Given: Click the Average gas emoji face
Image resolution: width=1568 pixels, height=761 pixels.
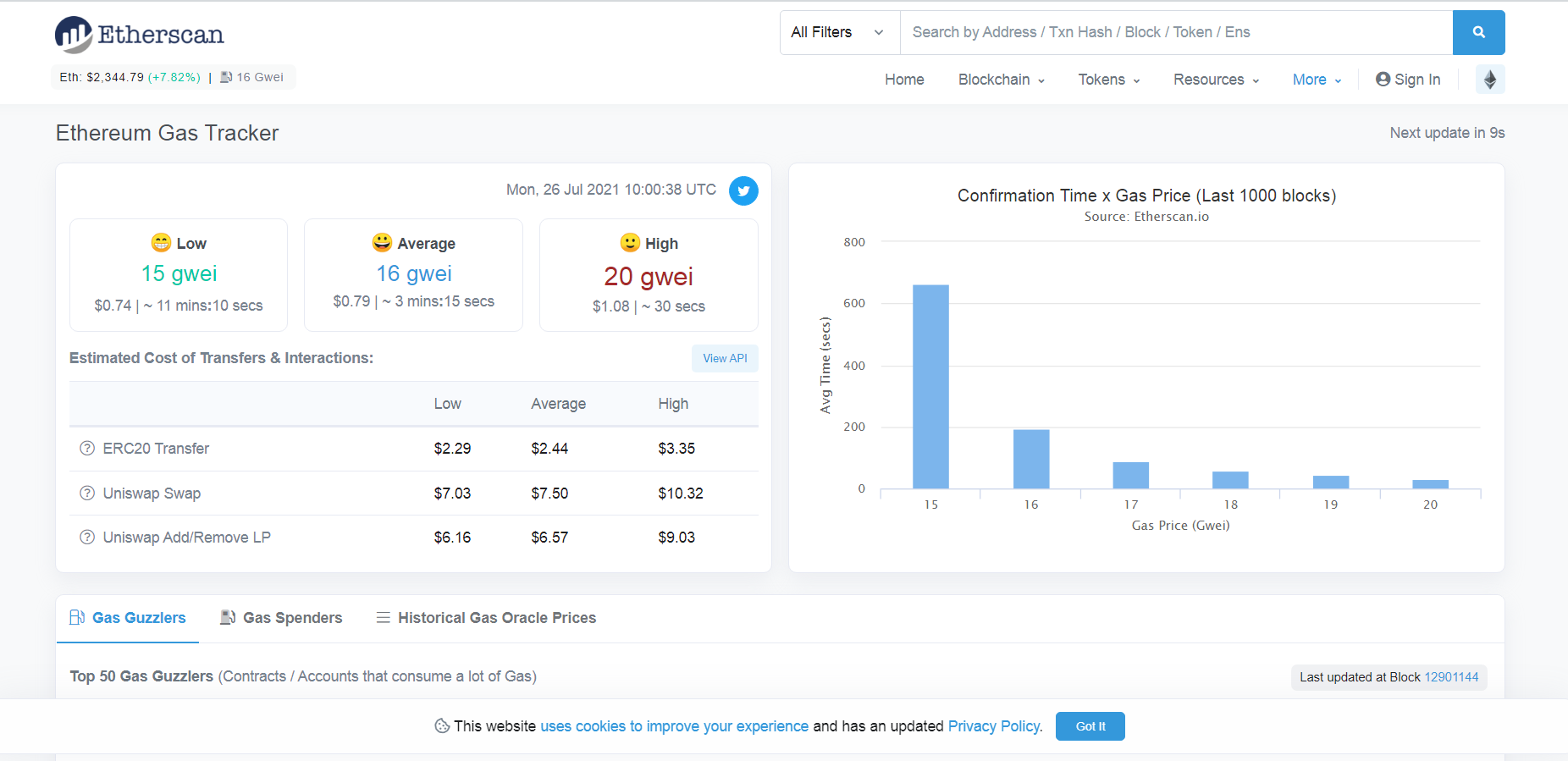Looking at the screenshot, I should [382, 243].
